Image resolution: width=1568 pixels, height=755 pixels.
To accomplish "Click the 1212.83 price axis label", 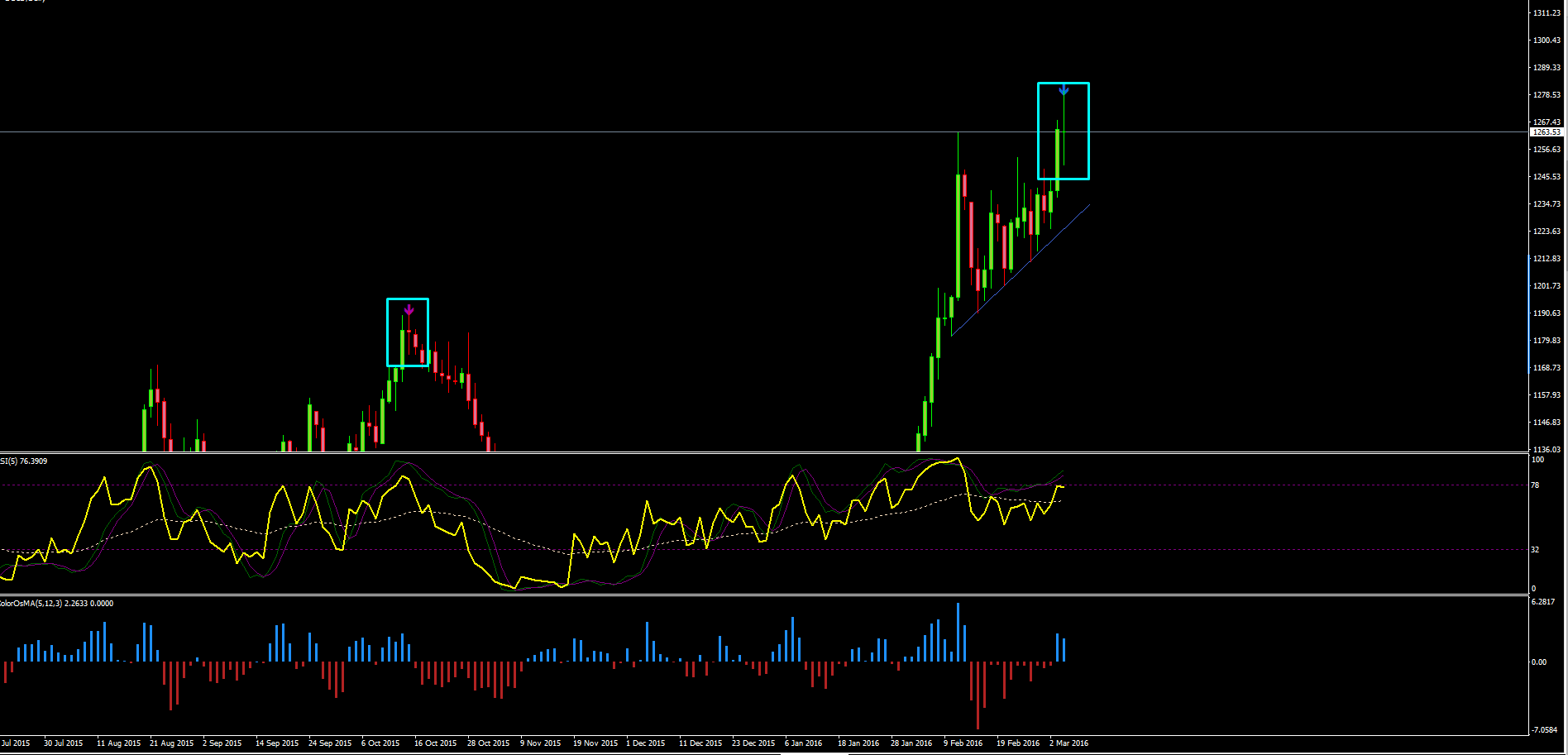I will 1546,259.
